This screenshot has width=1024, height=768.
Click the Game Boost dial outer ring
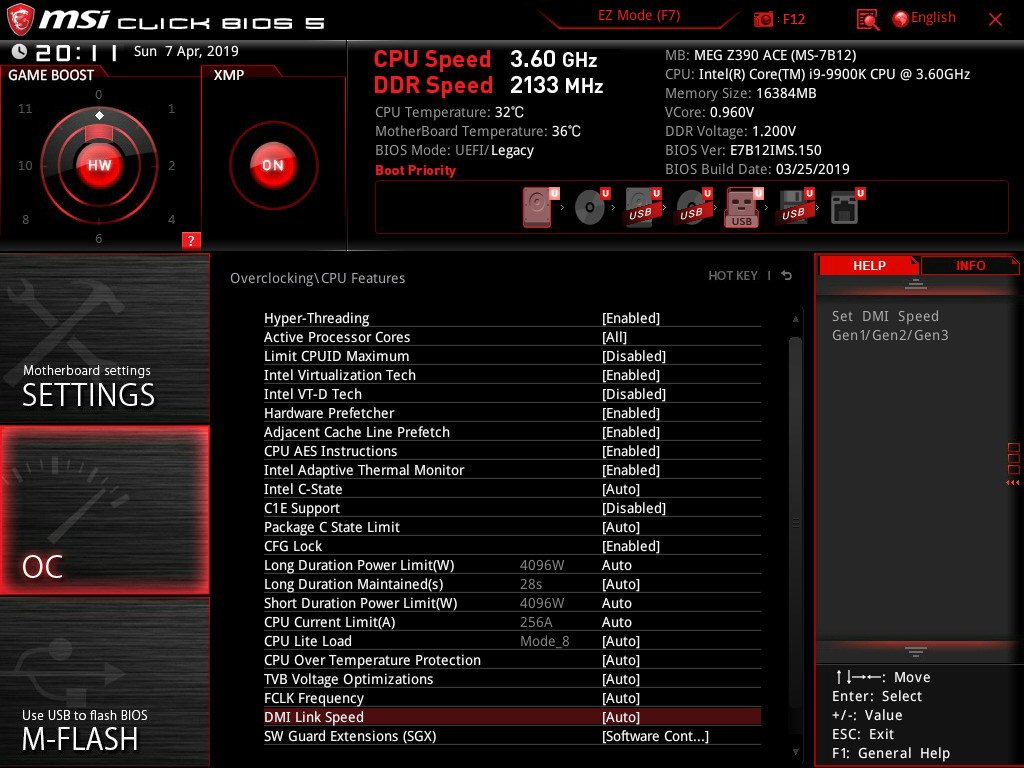[99, 165]
